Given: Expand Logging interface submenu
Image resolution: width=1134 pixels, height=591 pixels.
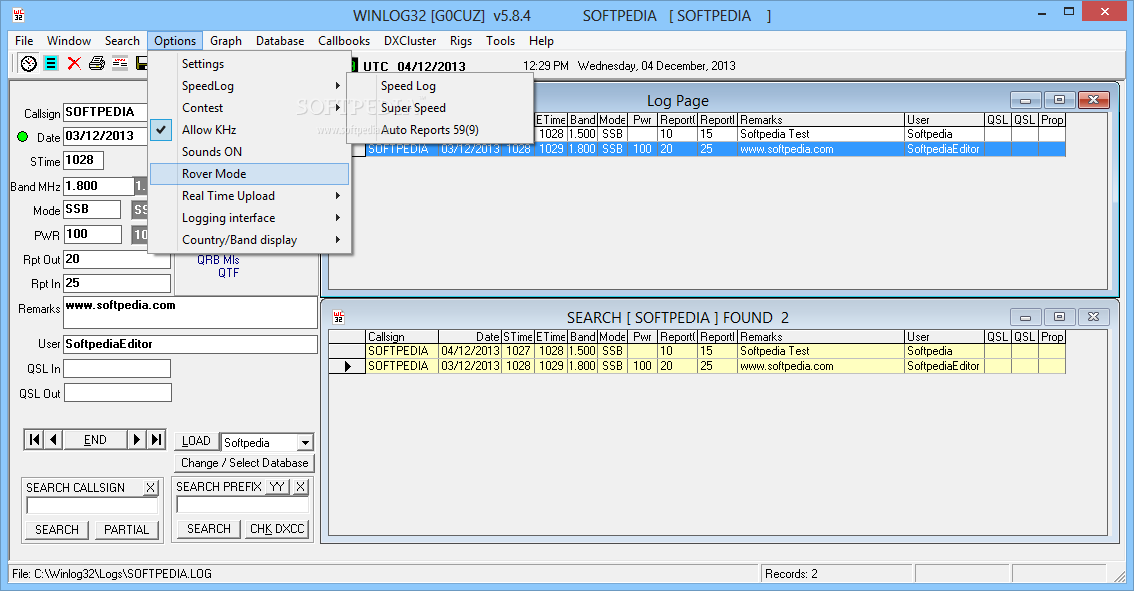Looking at the screenshot, I should point(249,218).
